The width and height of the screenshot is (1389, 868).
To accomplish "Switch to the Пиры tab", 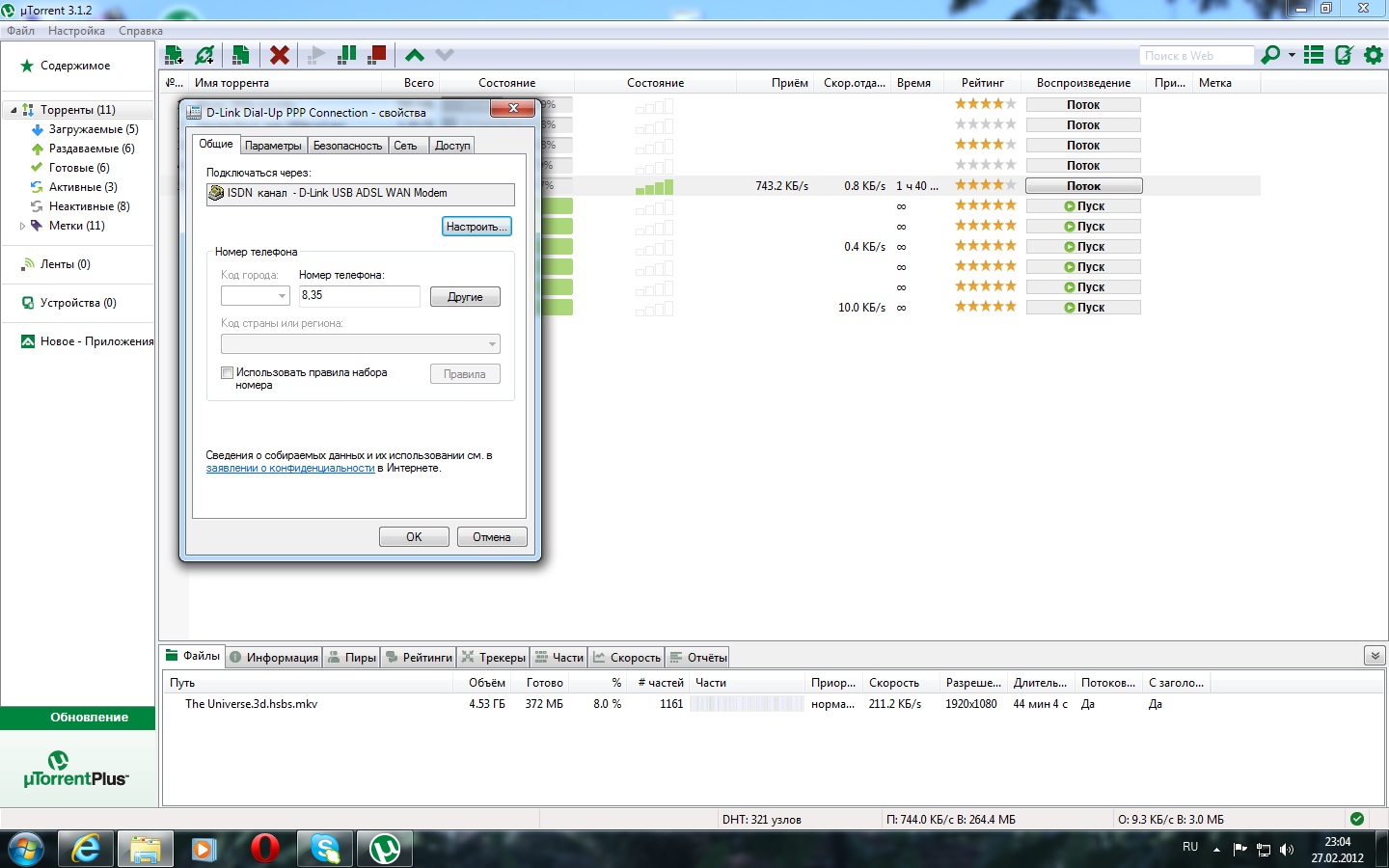I will (351, 658).
